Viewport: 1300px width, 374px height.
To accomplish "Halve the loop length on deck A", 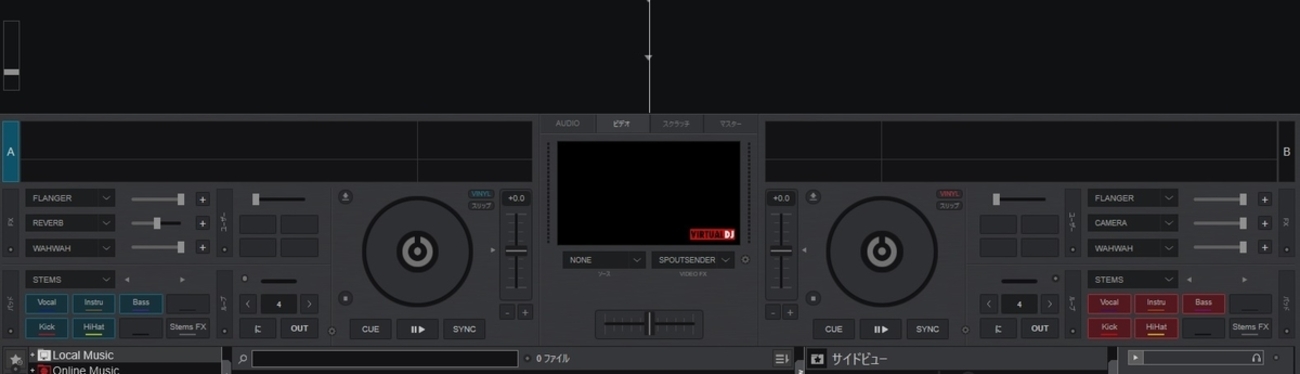I will pos(249,304).
